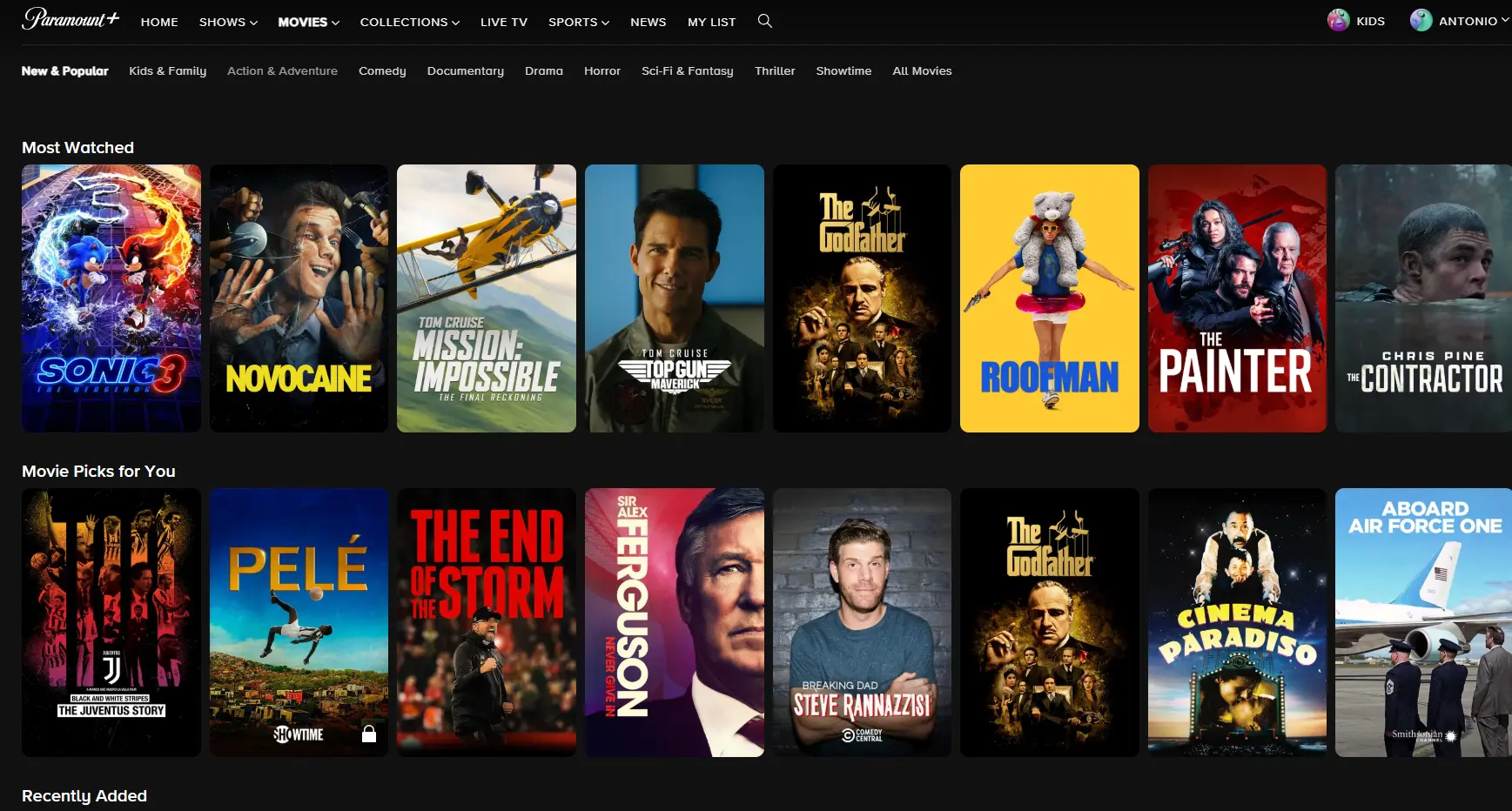Open The Juventus Story poster

(111, 622)
